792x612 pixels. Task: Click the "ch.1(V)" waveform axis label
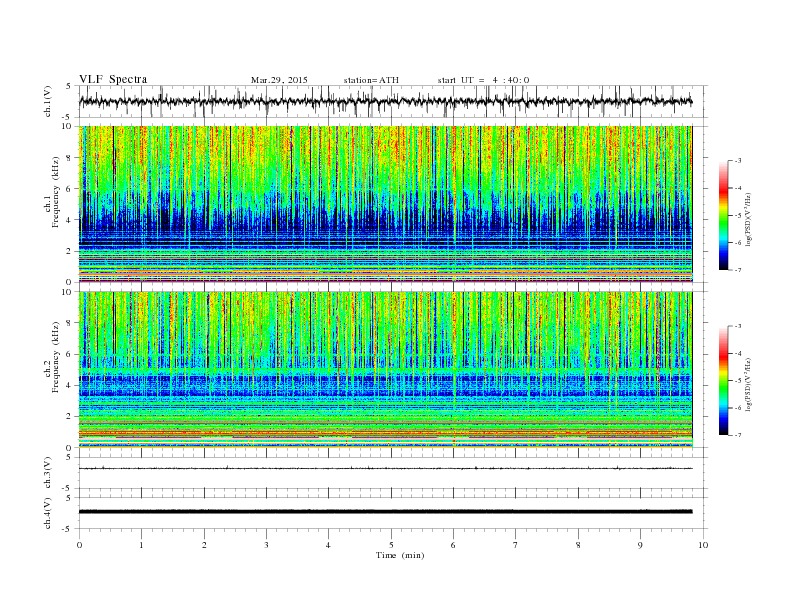(x=47, y=101)
